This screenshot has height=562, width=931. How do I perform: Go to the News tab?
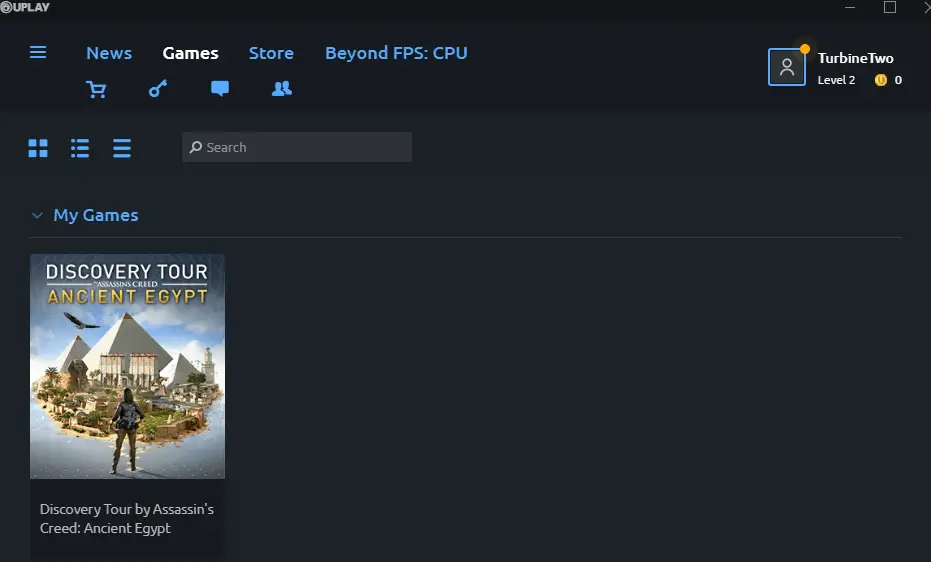point(109,53)
